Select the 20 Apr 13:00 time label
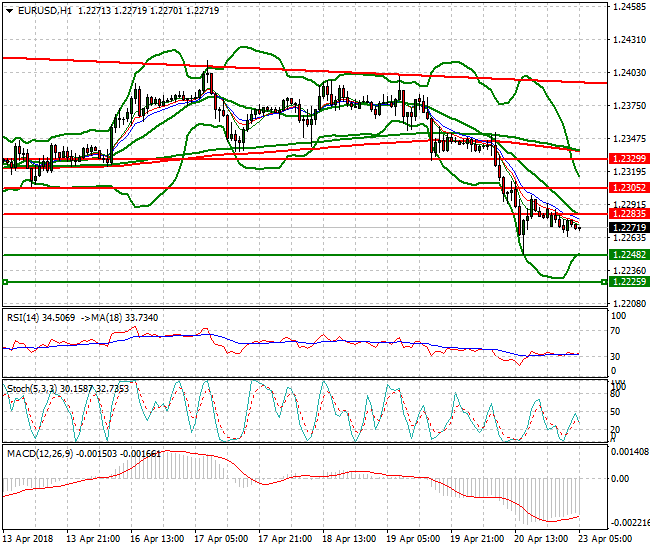 [541, 539]
